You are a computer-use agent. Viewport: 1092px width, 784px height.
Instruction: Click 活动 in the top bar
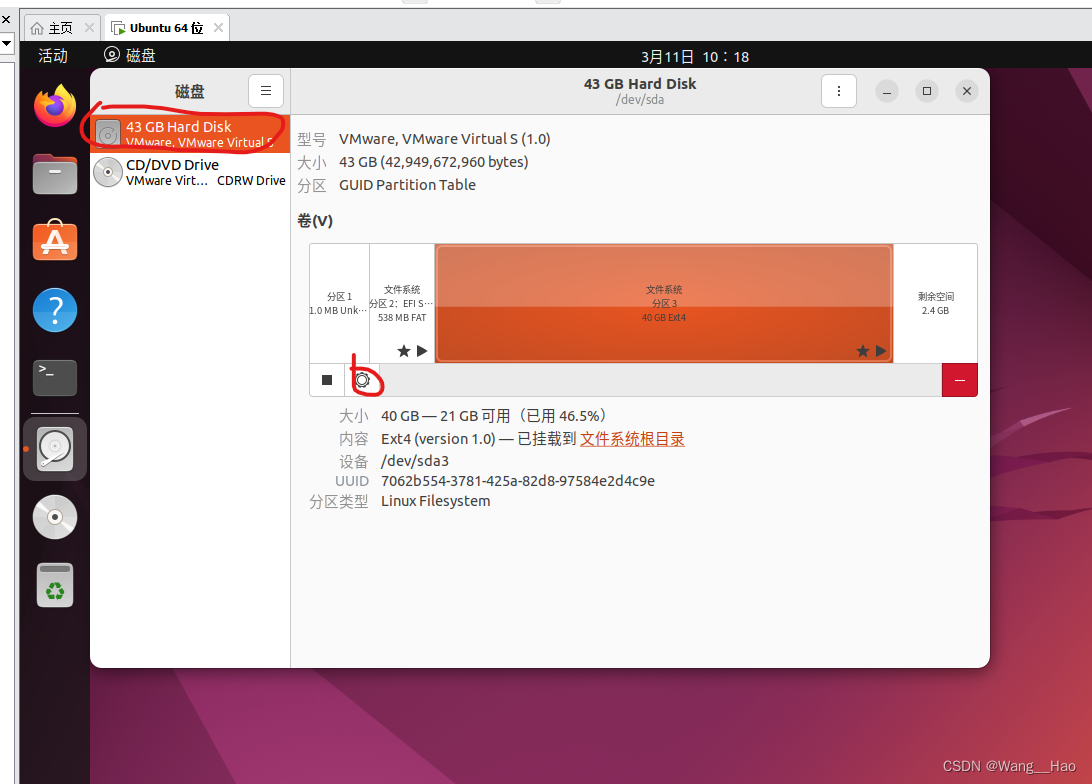pyautogui.click(x=50, y=56)
